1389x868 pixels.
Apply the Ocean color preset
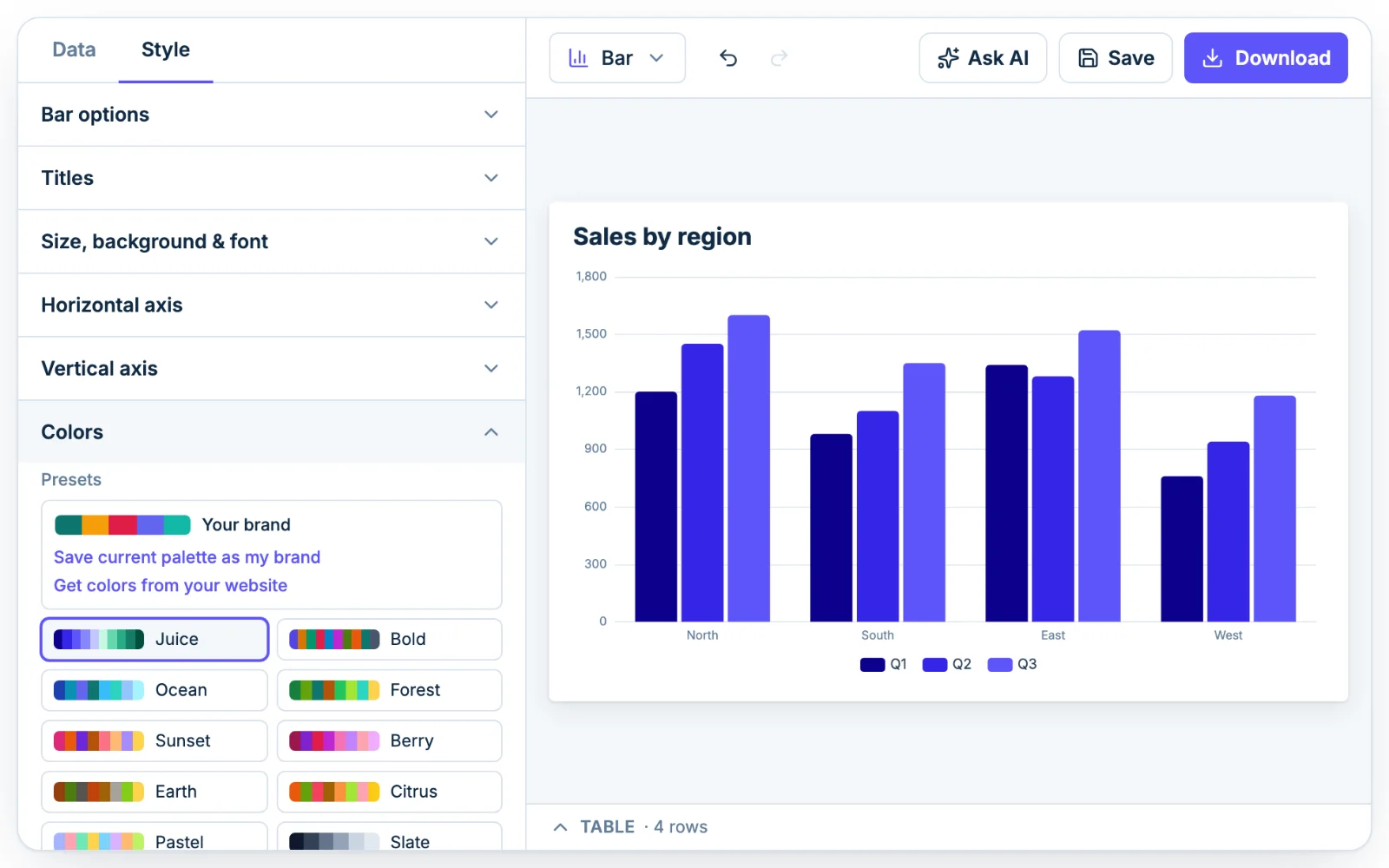click(x=155, y=690)
